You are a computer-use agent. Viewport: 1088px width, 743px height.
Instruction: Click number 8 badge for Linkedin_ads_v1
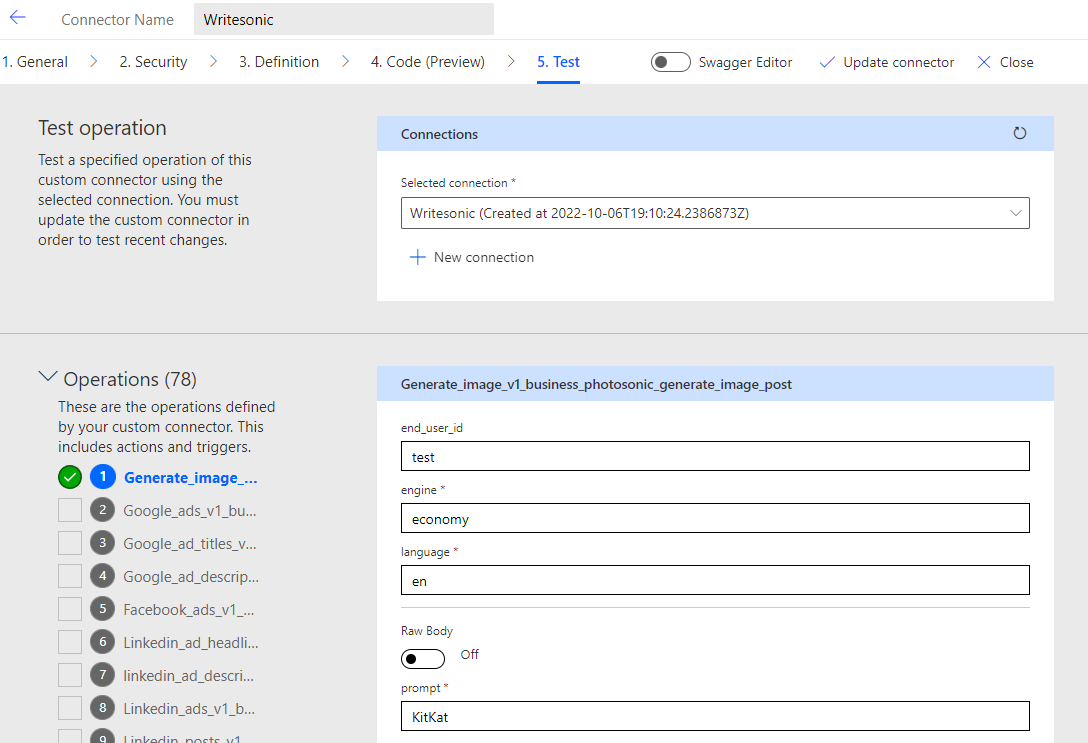point(103,708)
